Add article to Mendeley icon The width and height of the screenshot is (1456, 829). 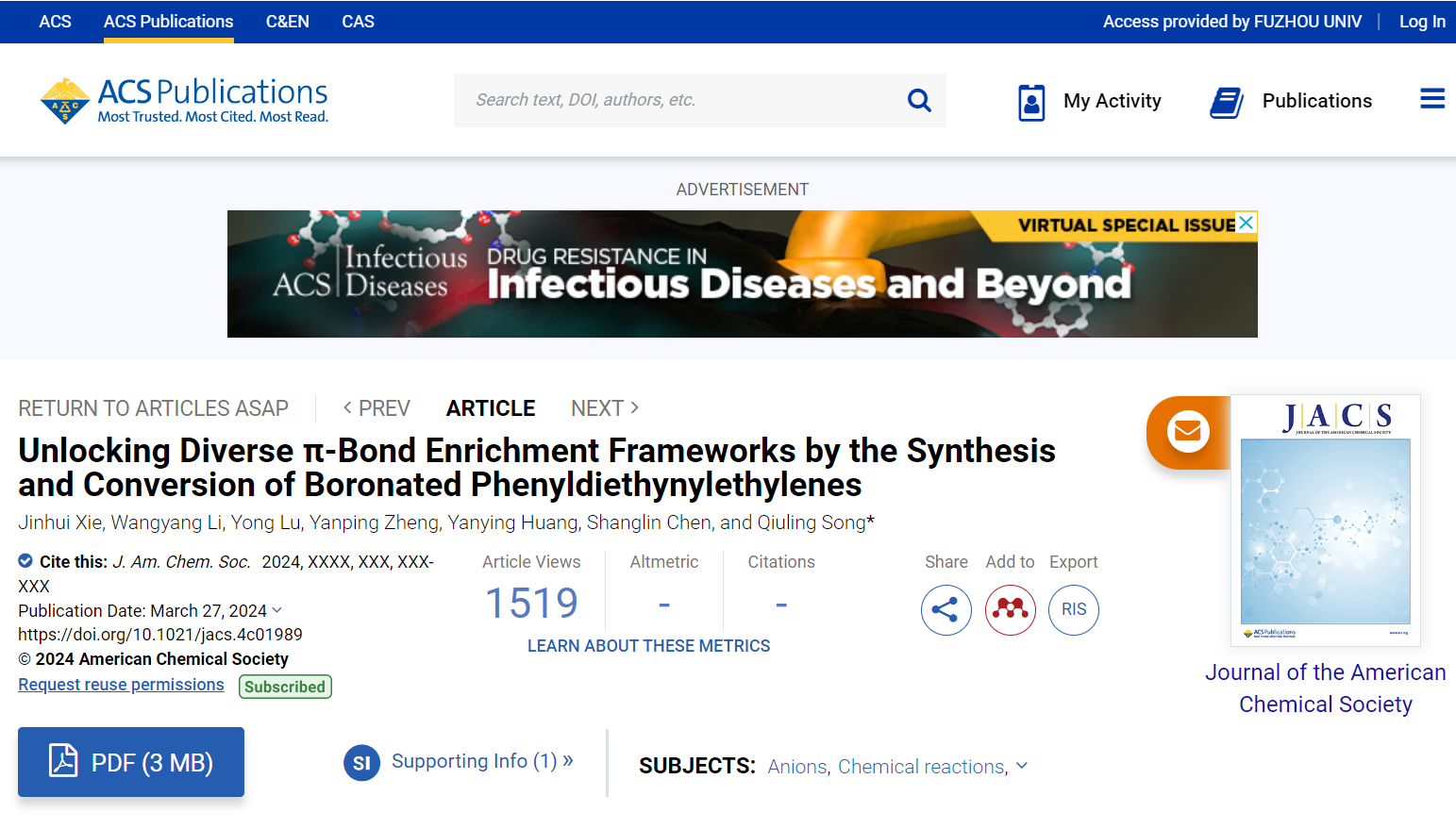coord(1010,610)
